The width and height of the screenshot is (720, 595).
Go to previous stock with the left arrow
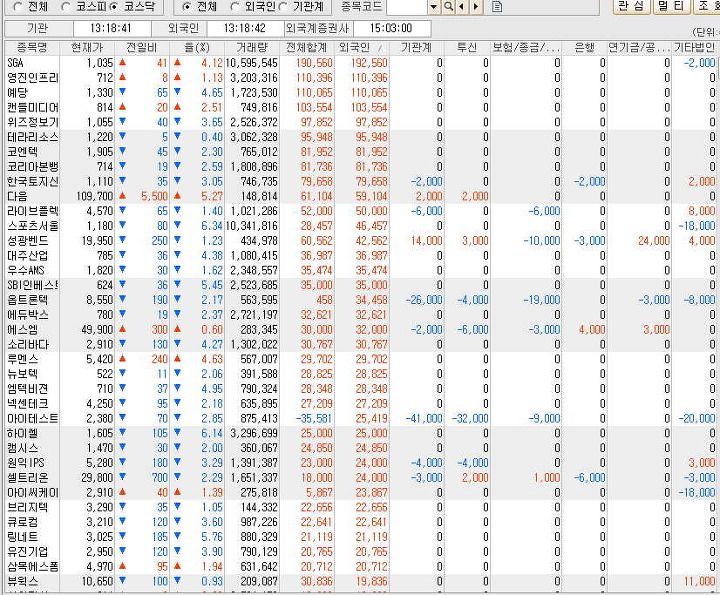click(x=461, y=7)
